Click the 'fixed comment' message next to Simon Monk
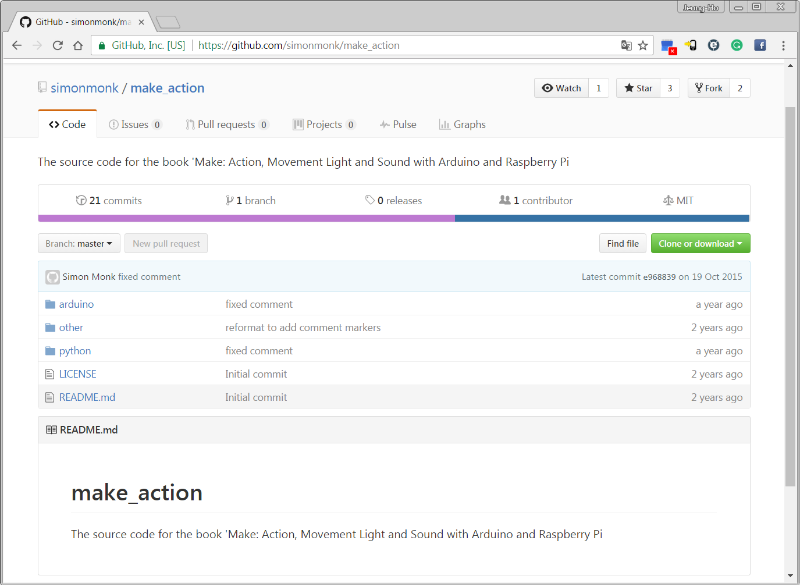This screenshot has width=800, height=585. [x=149, y=277]
